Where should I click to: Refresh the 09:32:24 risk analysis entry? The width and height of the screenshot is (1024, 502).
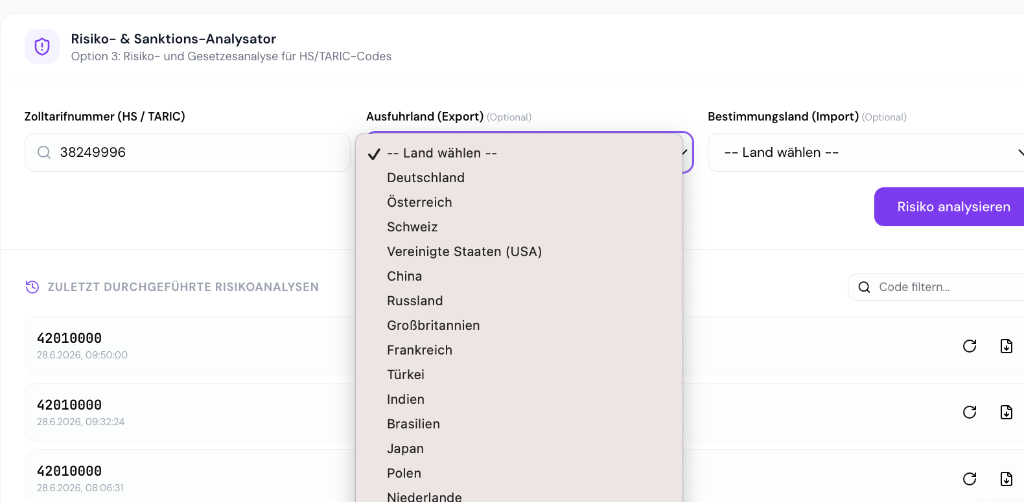point(970,412)
